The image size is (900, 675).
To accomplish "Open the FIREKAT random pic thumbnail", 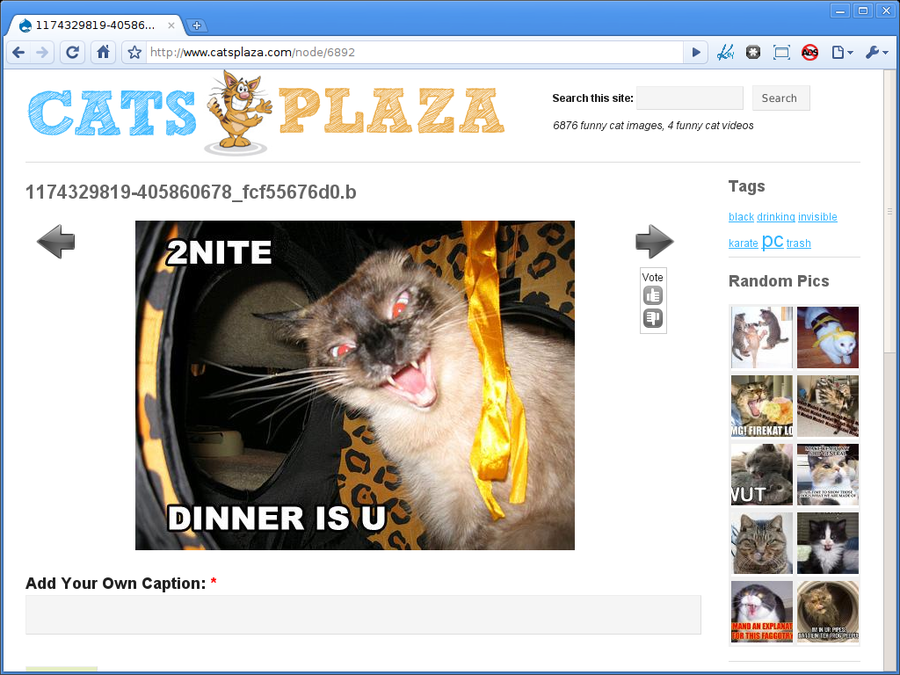I will coord(762,406).
